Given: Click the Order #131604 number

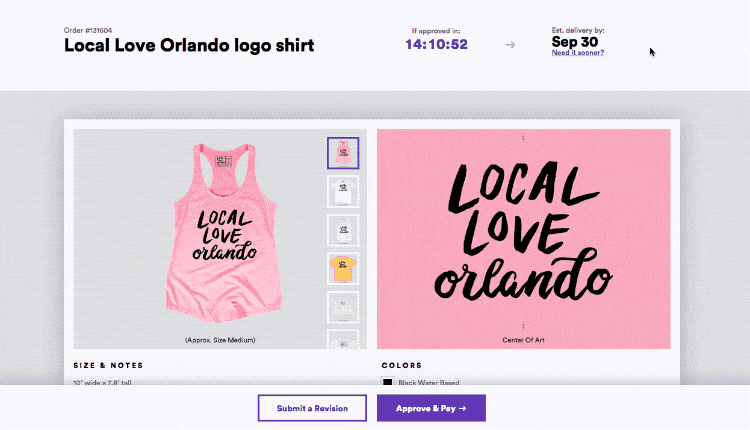Looking at the screenshot, I should pyautogui.click(x=88, y=30).
